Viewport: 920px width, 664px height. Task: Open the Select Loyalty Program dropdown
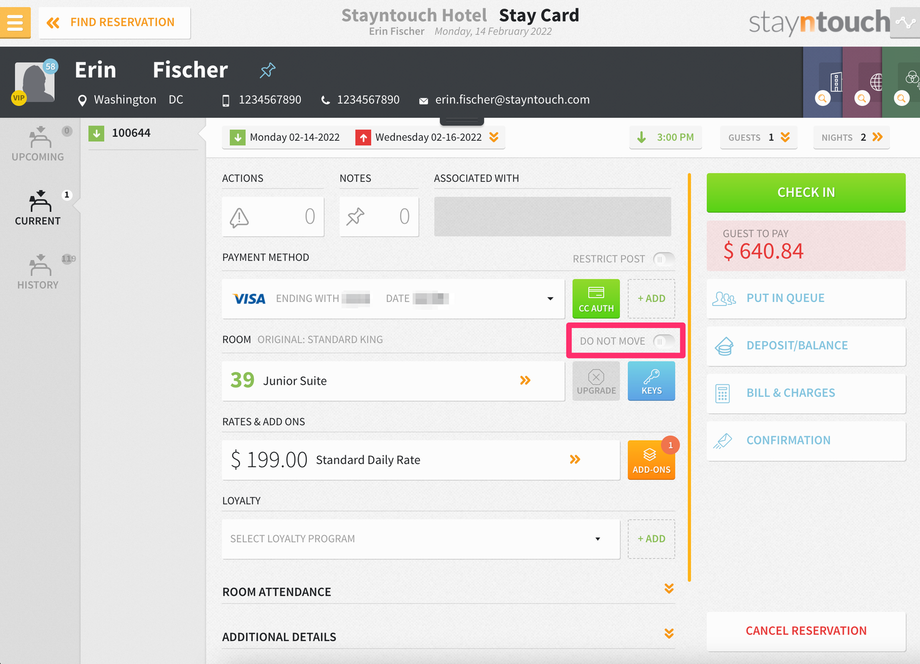pos(421,539)
